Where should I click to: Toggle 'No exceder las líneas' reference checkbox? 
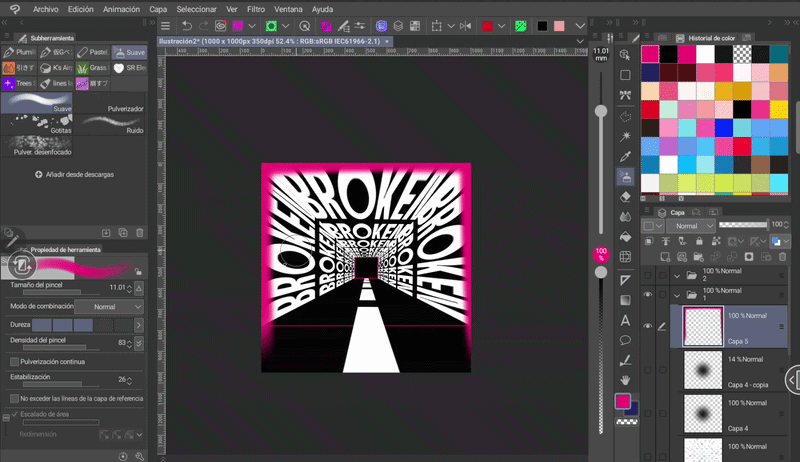tap(14, 398)
